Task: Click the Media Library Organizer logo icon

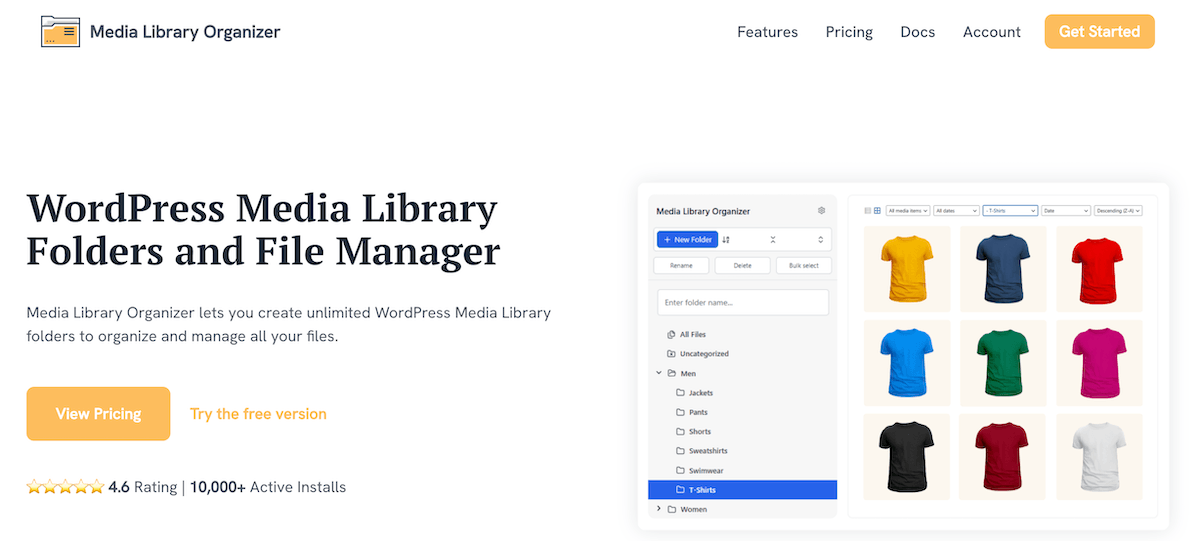Action: [x=60, y=32]
